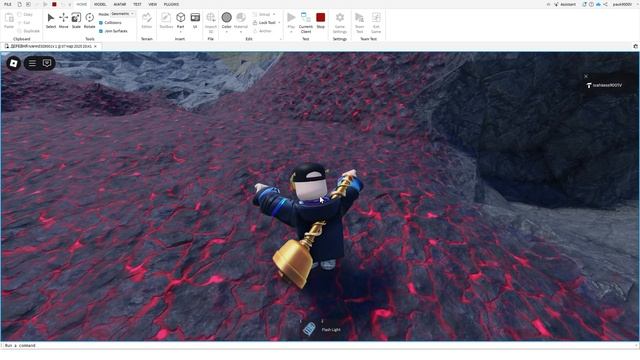The image size is (640, 360).
Task: Stop the running playtest
Action: (321, 20)
